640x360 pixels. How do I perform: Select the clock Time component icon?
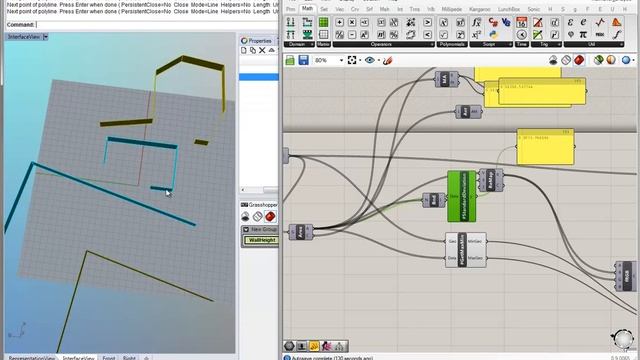[x=522, y=35]
